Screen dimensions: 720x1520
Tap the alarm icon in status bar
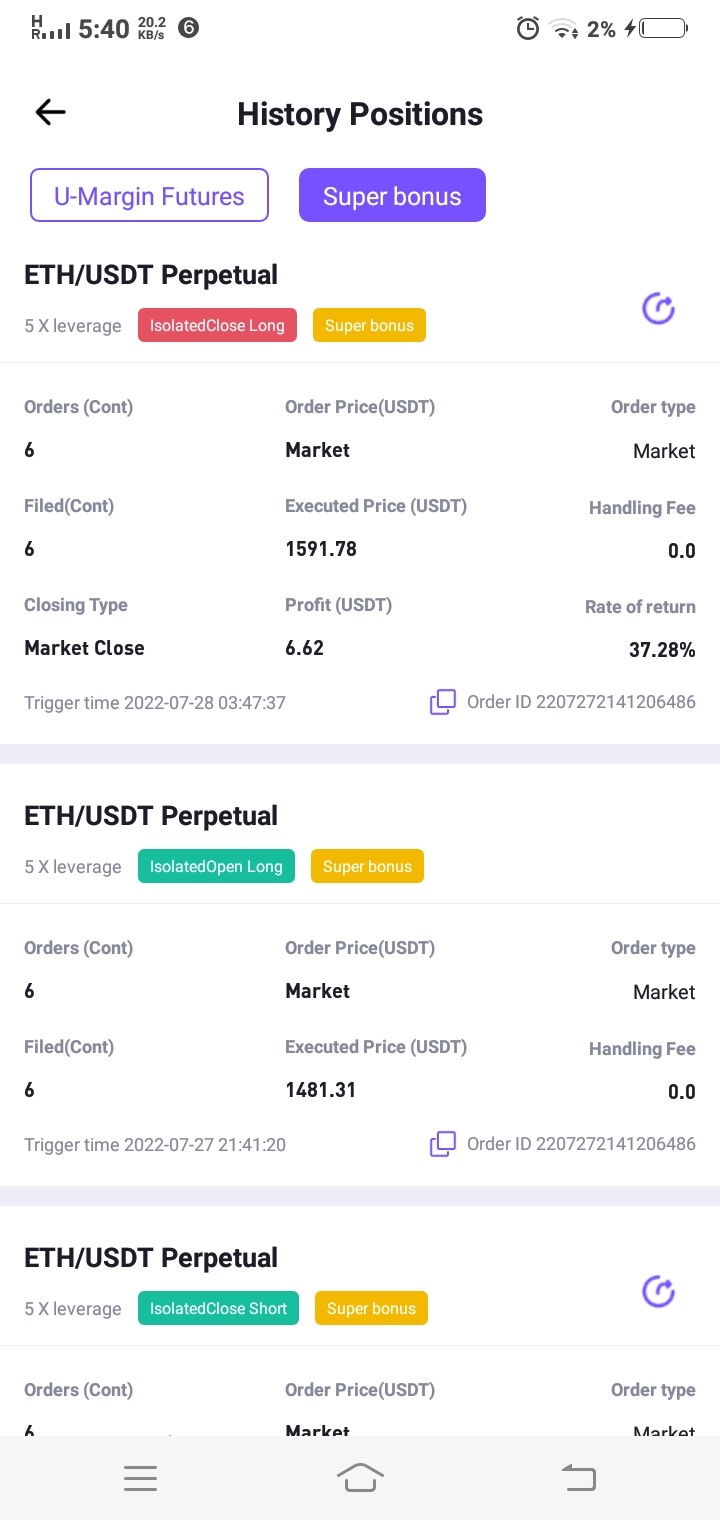[527, 29]
